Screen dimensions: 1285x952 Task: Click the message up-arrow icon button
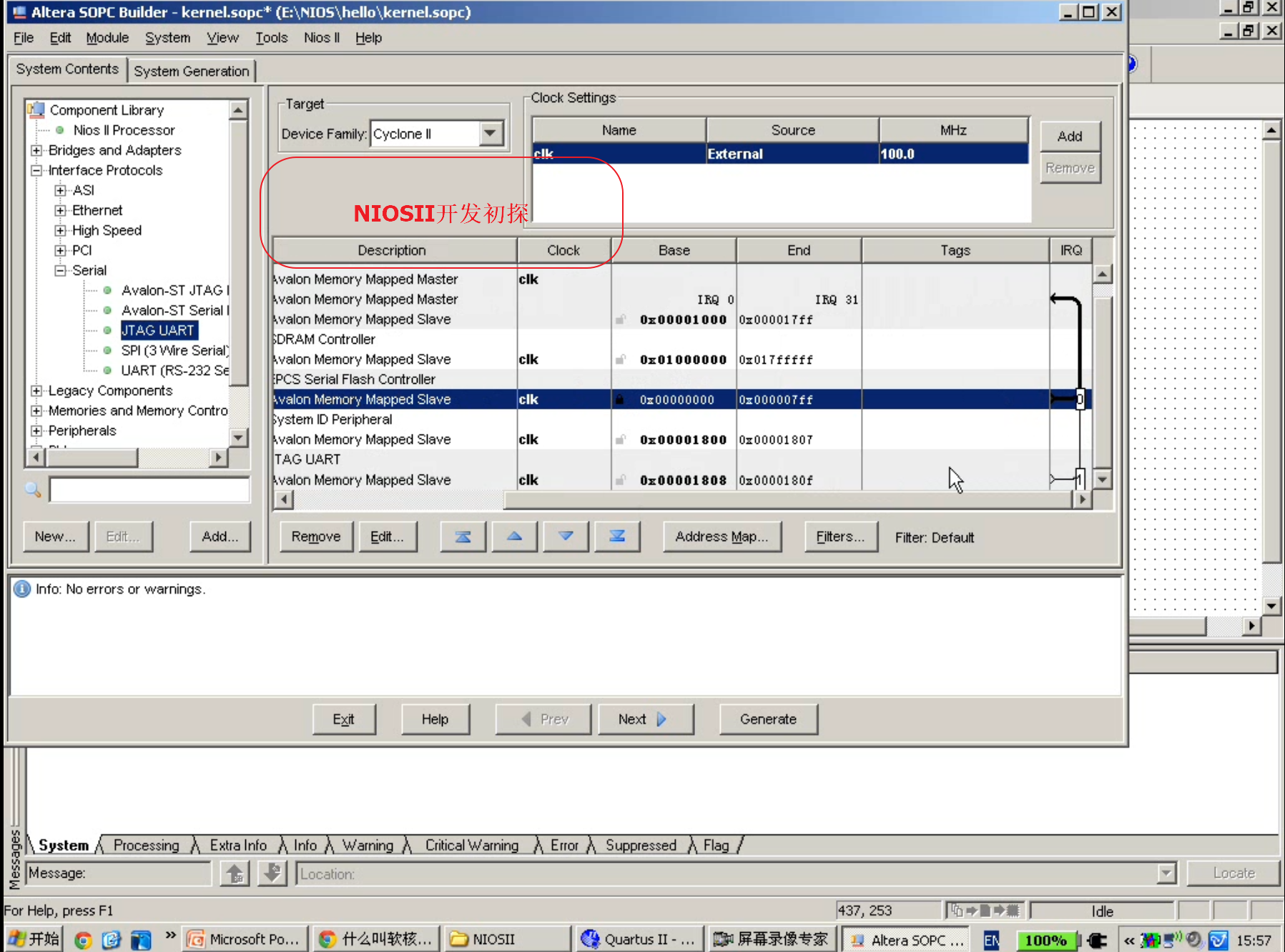pyautogui.click(x=235, y=873)
